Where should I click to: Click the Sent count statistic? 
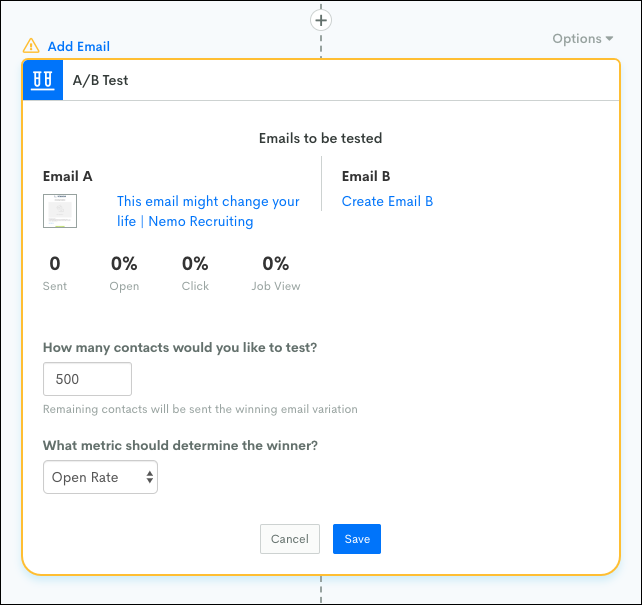pyautogui.click(x=55, y=273)
